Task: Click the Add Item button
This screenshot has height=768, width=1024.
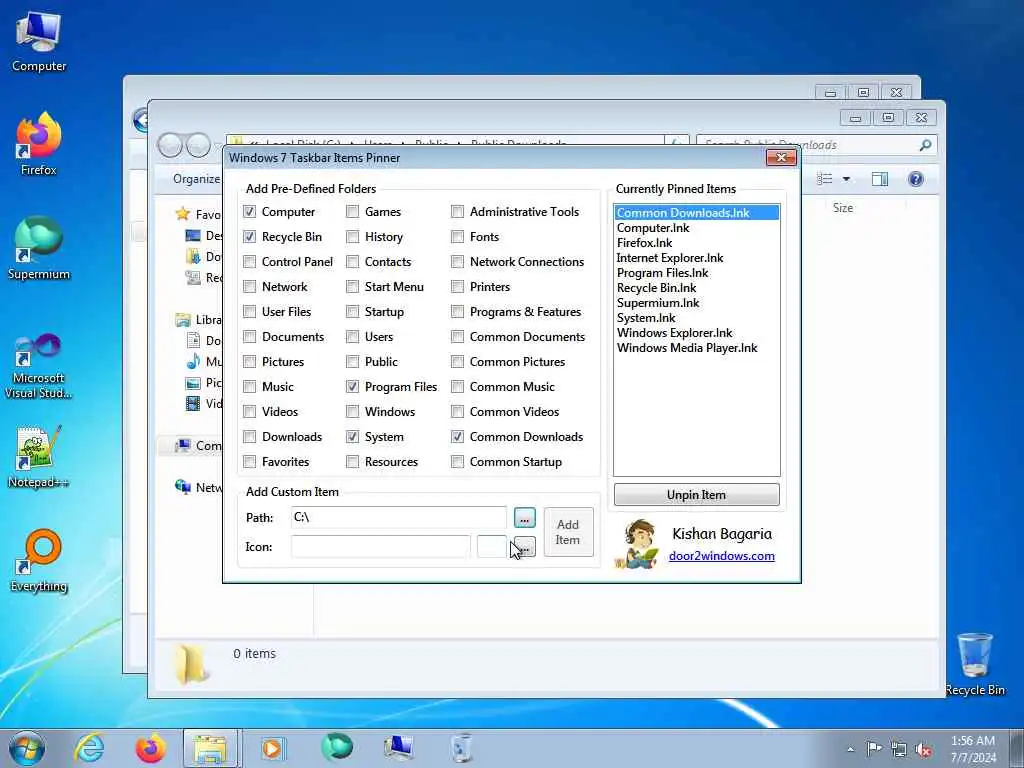Action: (x=568, y=532)
